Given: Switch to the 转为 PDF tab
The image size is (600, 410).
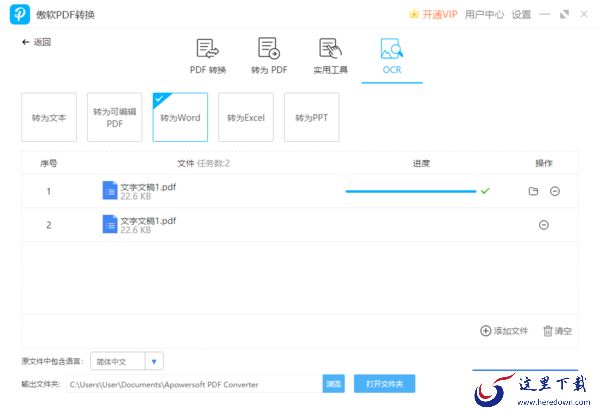Looking at the screenshot, I should point(269,56).
